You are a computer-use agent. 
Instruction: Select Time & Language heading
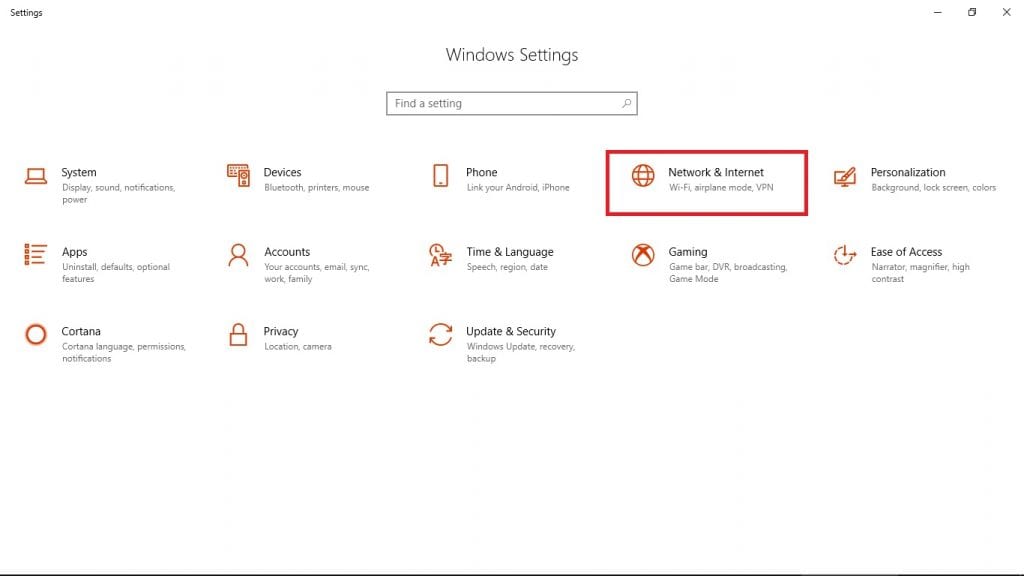pyautogui.click(x=509, y=252)
